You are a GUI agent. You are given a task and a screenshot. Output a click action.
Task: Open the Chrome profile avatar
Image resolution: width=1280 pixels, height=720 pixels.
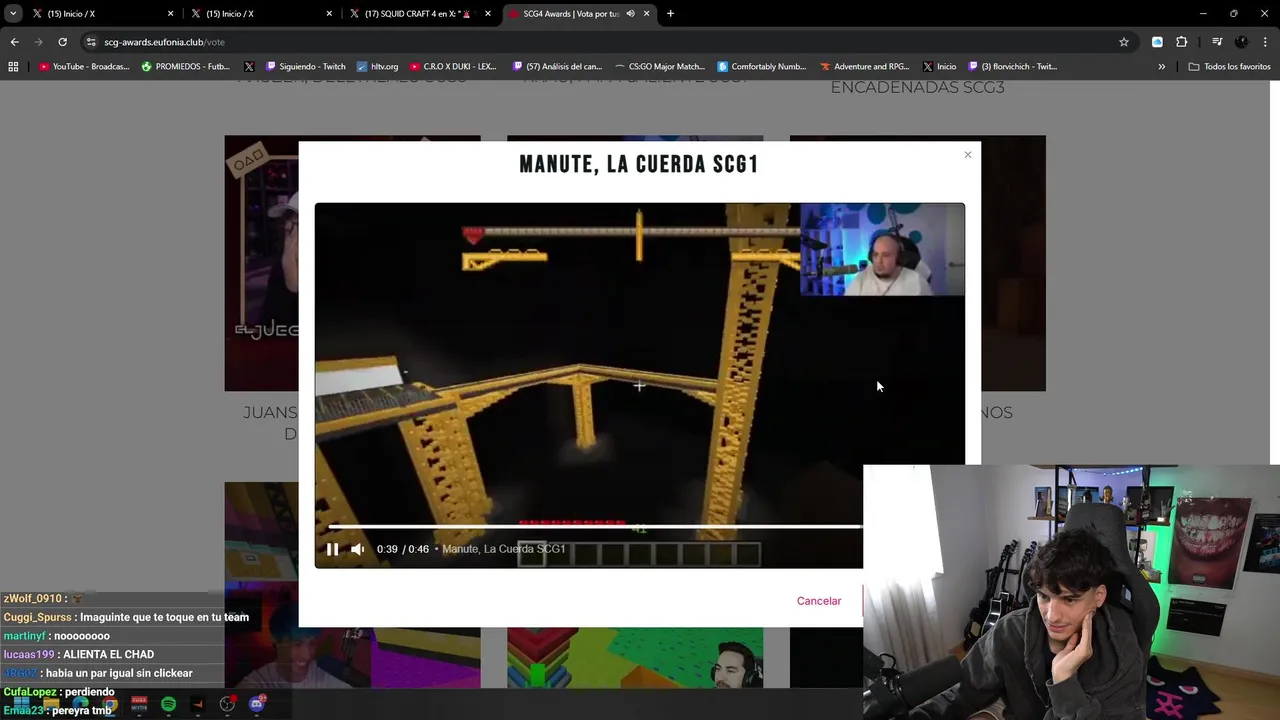tap(1241, 42)
